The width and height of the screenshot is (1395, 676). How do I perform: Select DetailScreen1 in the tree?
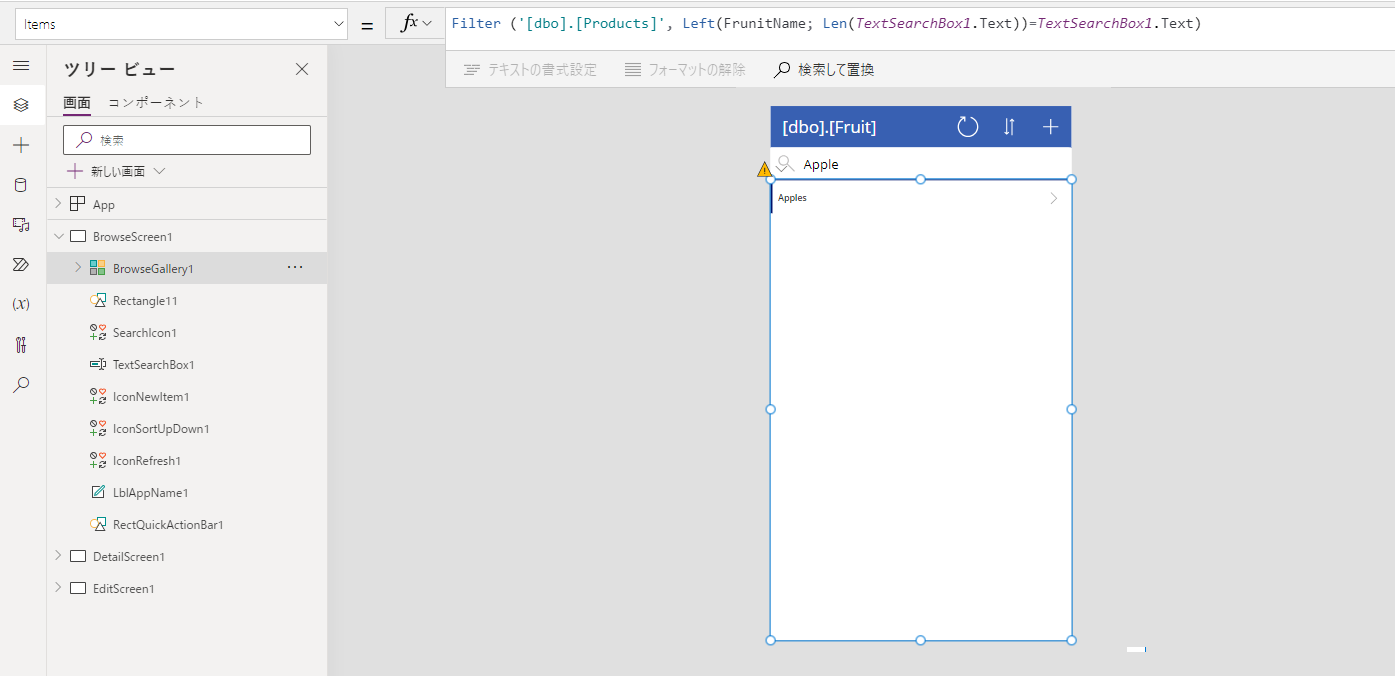[x=129, y=556]
